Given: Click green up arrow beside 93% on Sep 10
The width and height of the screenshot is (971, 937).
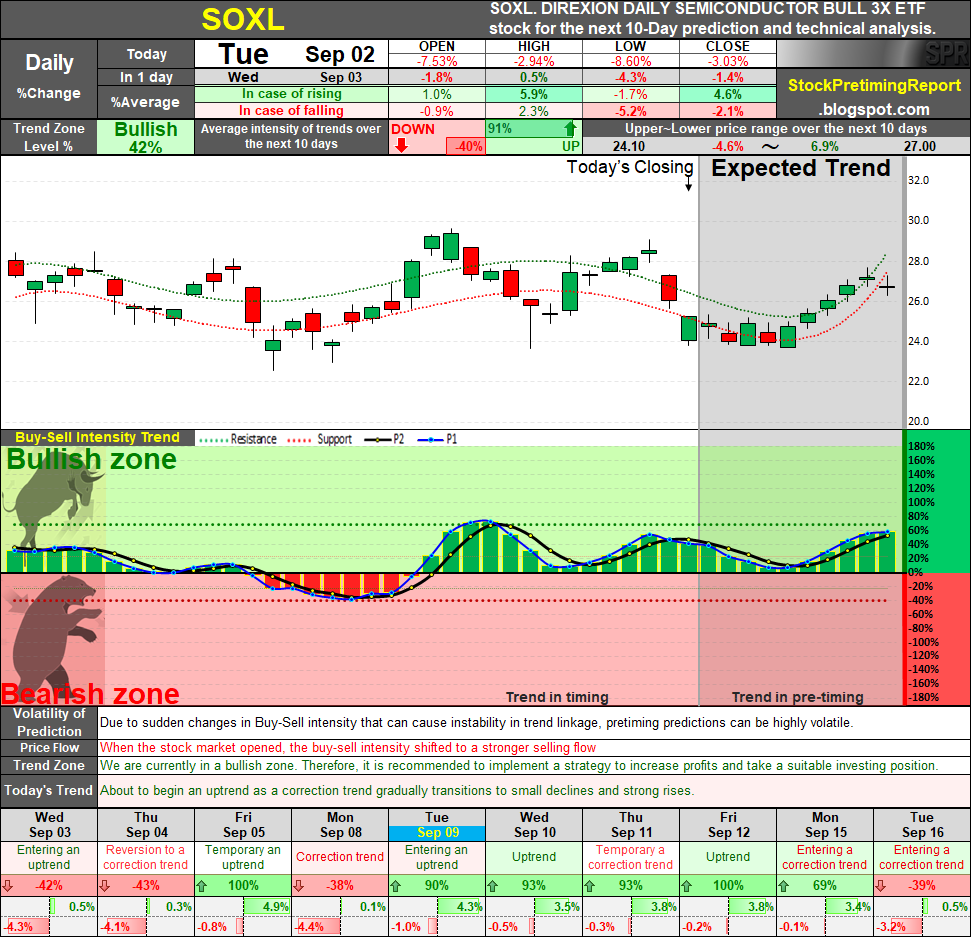Looking at the screenshot, I should pyautogui.click(x=492, y=886).
